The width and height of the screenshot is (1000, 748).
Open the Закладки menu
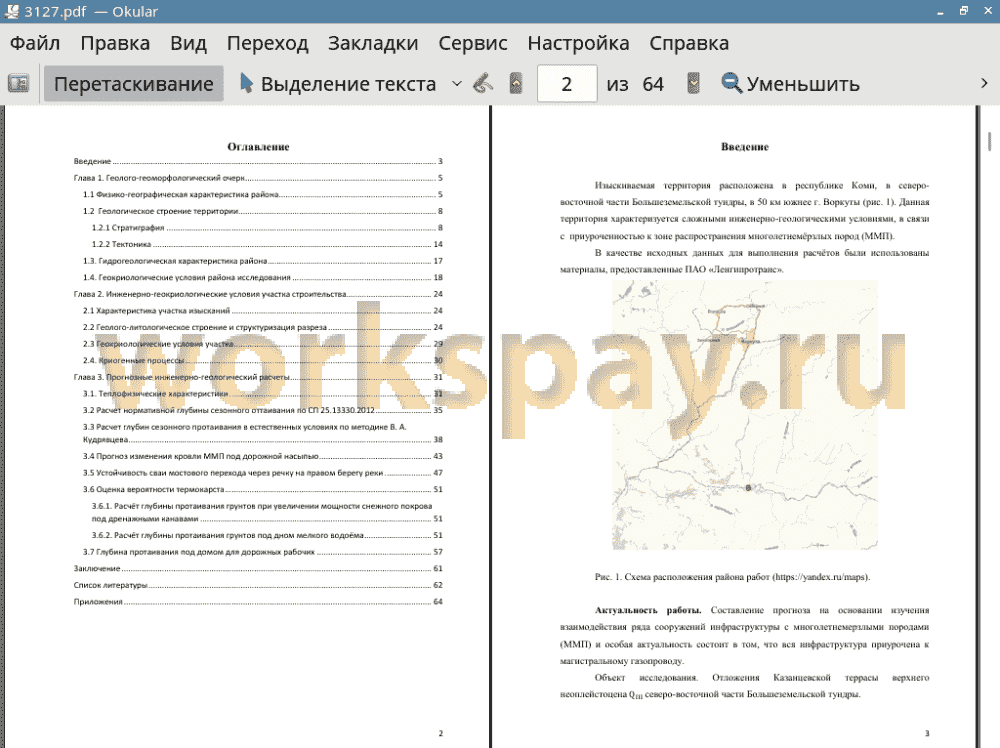373,43
